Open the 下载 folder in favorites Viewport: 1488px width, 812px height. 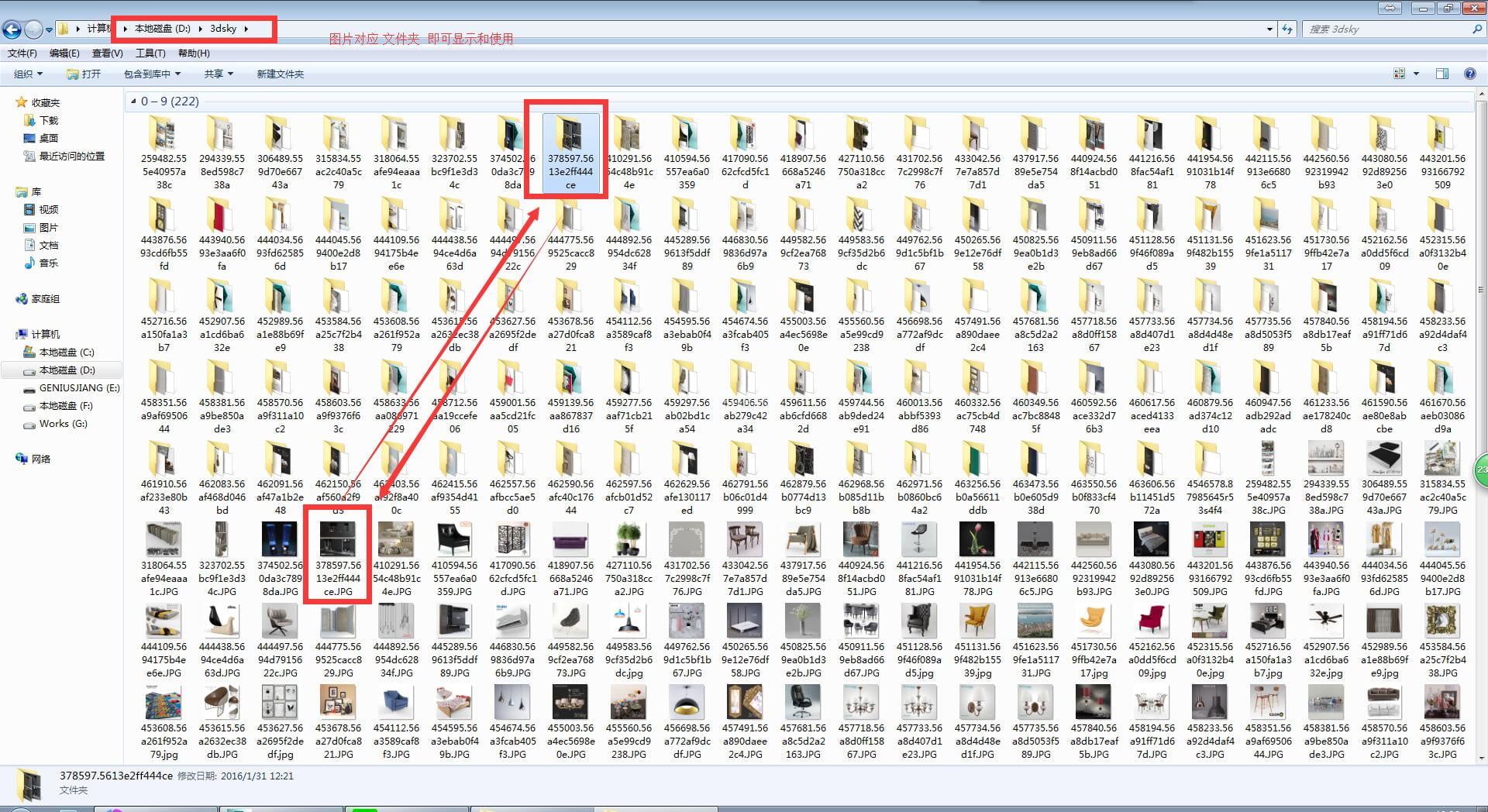(48, 120)
